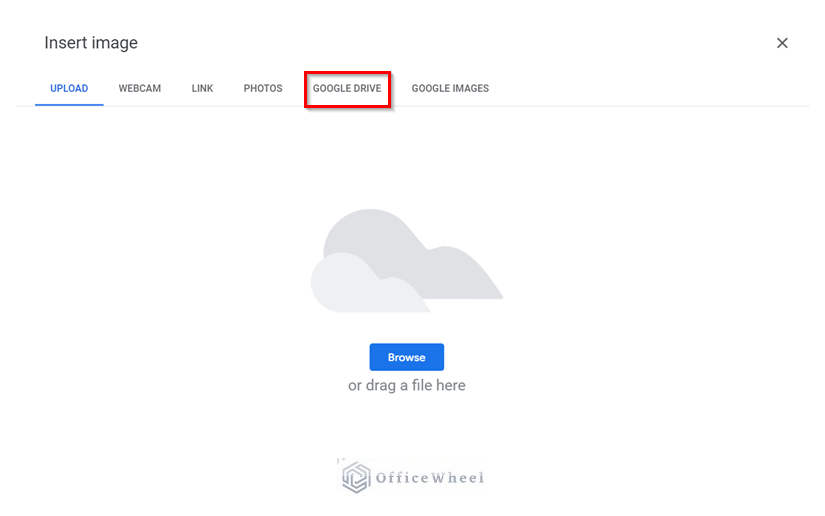Select the Link tab

202,88
